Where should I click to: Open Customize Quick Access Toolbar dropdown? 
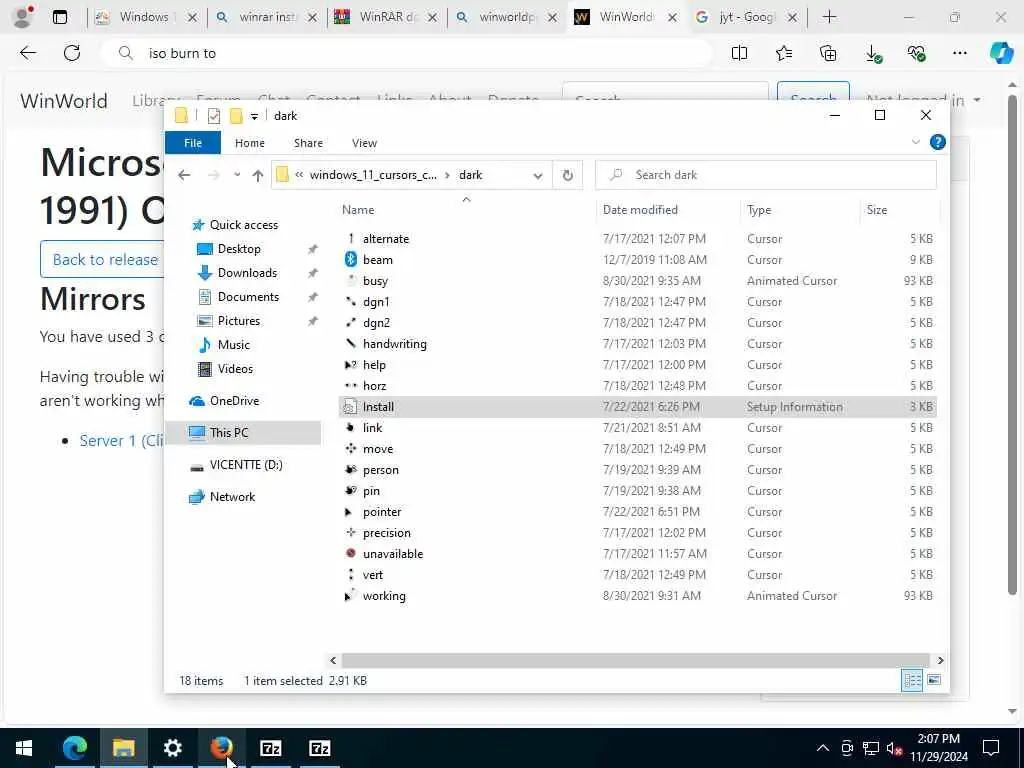254,117
